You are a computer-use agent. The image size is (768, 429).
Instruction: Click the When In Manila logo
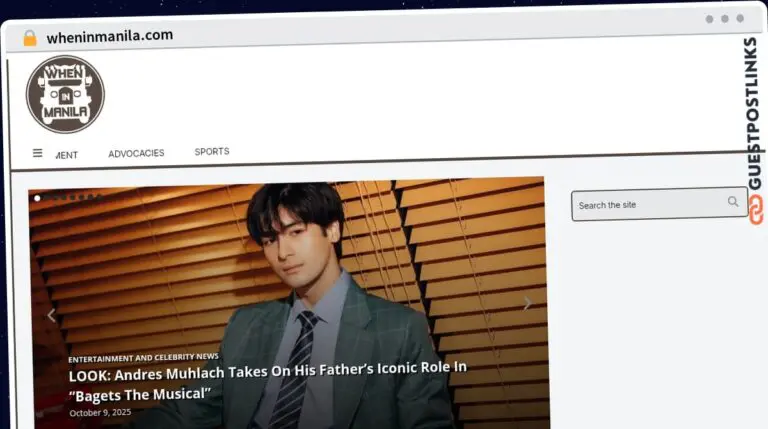[65, 94]
